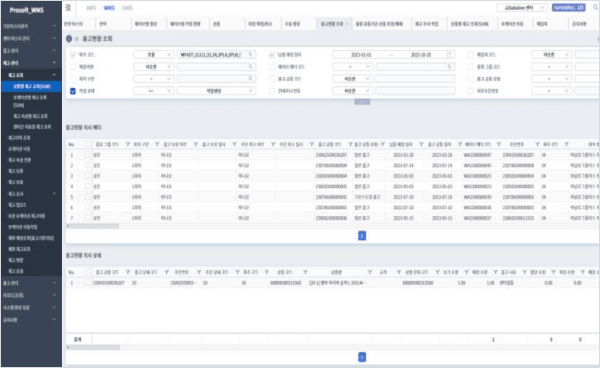Click filter icon on upper grid's first data column
The image size is (600, 368).
pos(128,144)
